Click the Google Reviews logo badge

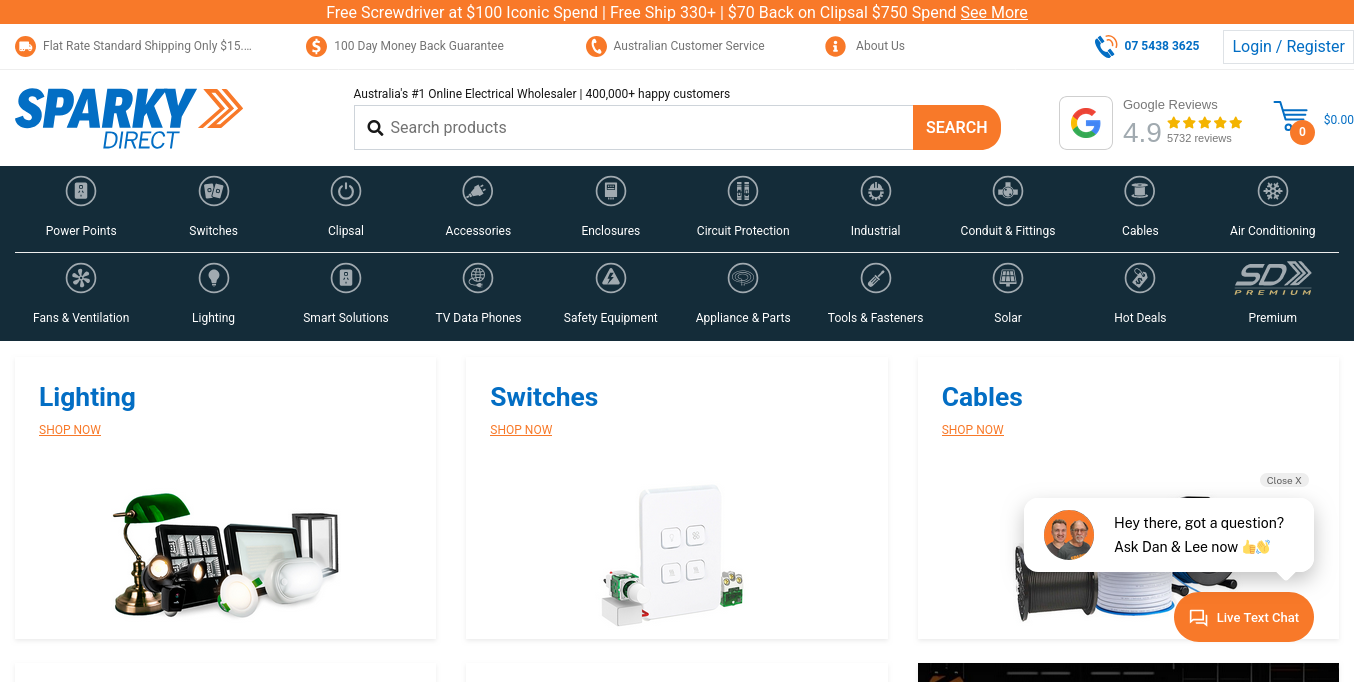[1086, 123]
